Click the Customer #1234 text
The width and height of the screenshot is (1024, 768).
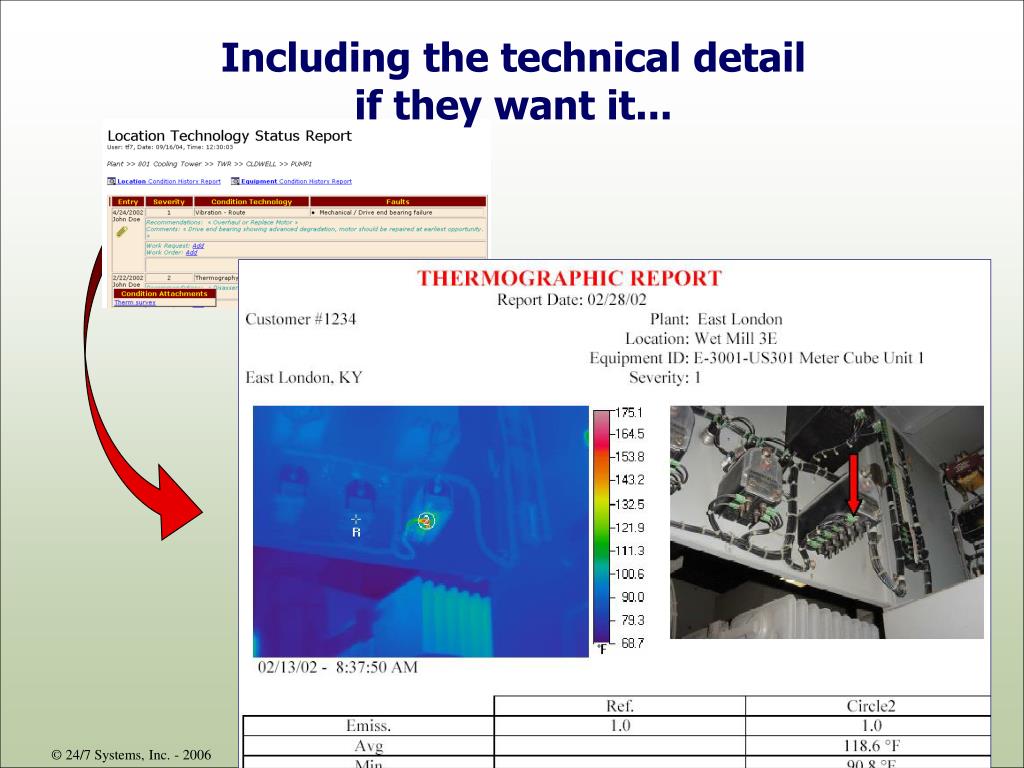click(300, 319)
